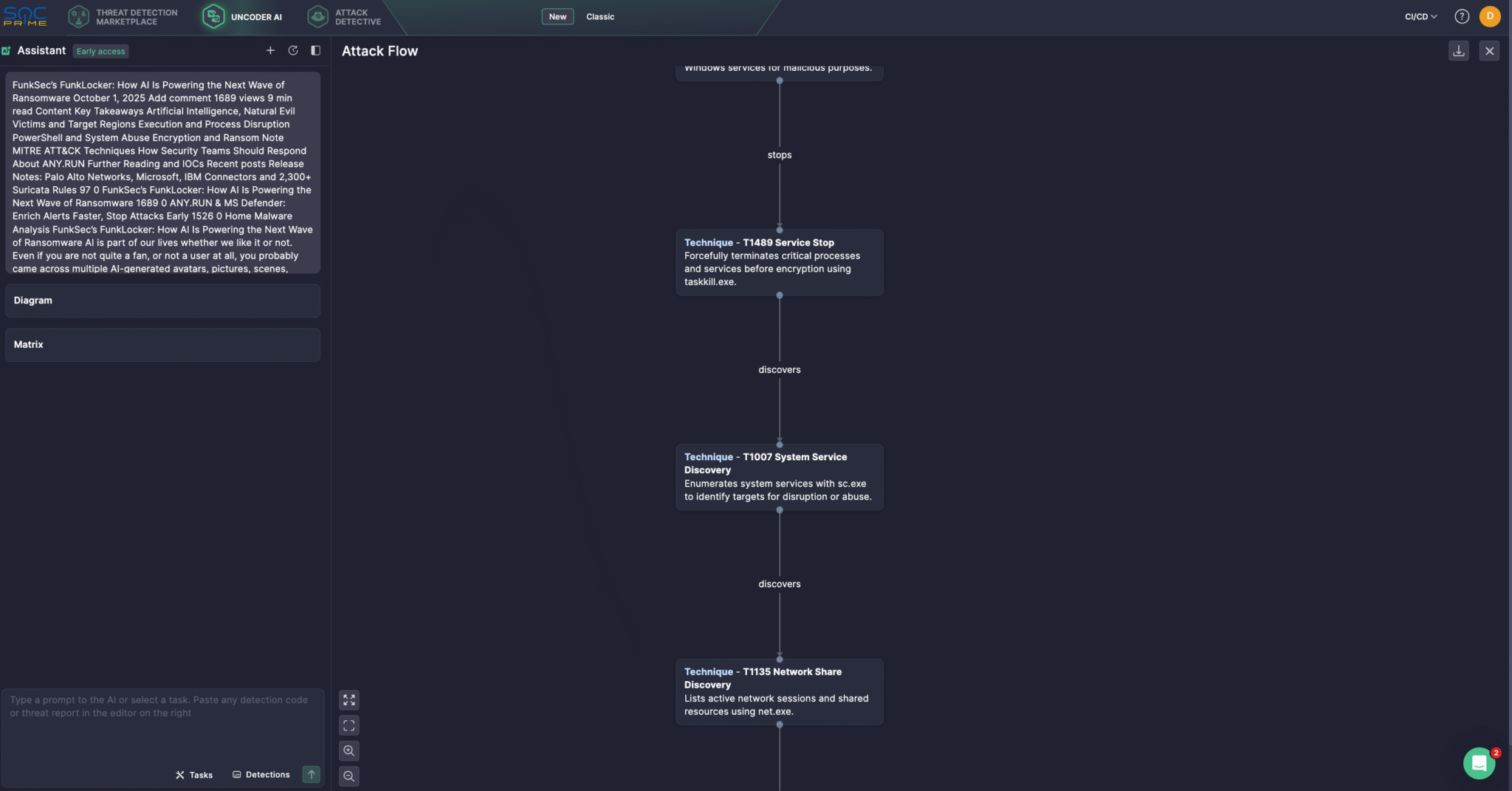Toggle fullscreen mode for the Attack Flow
Screen dimensions: 1512x791
pos(349,700)
